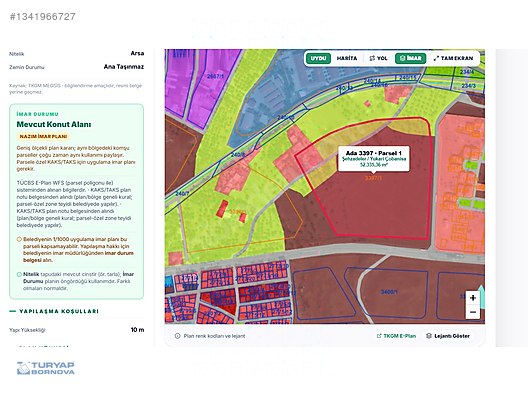Screen dimensions: 528x396
Task: Click the 'Plan renk kodları ve lejant' text
Action: [214, 336]
